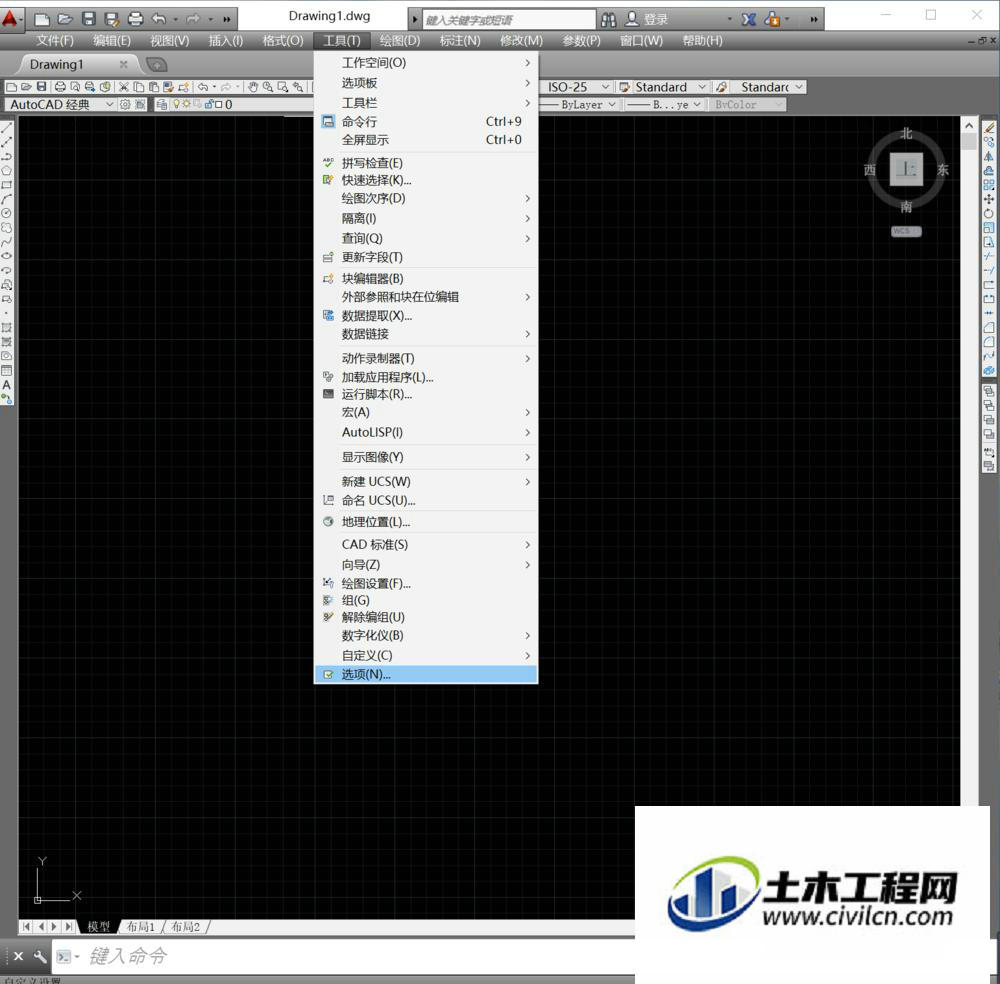This screenshot has height=984, width=1000.
Task: Toggle layer 0 freeze sun icon
Action: pos(186,104)
